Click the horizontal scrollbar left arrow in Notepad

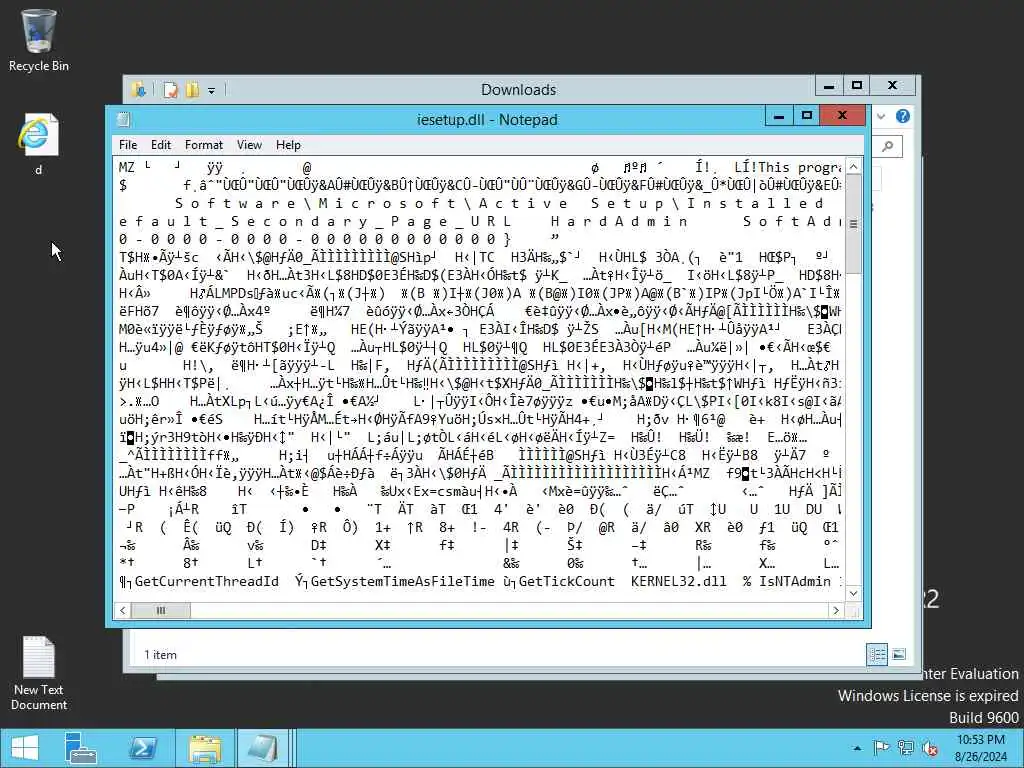click(x=122, y=611)
